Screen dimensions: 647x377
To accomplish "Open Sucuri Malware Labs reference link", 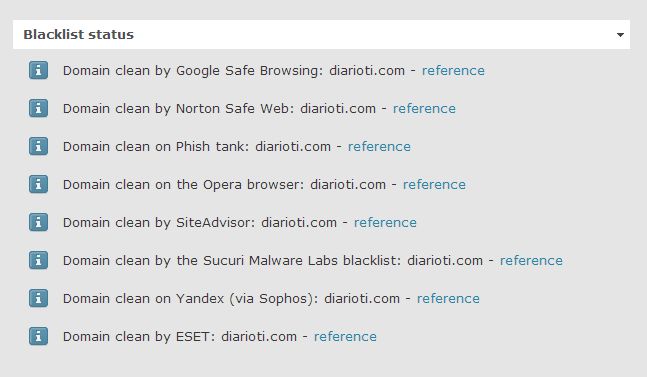I will [531, 261].
